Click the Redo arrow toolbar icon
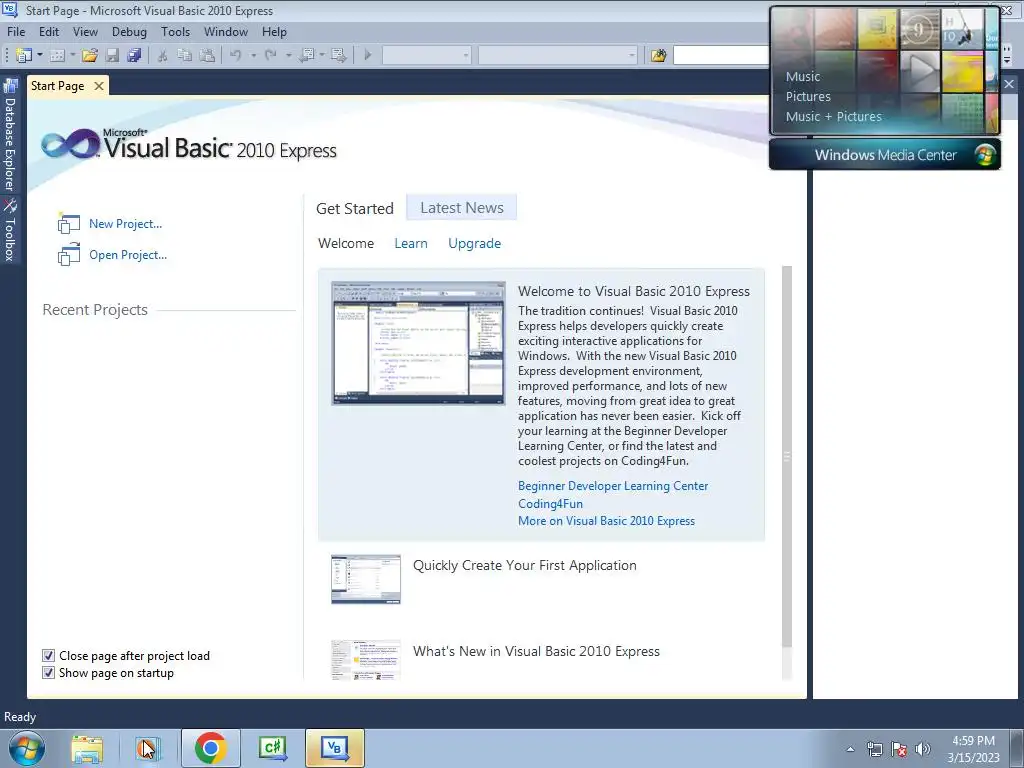The height and width of the screenshot is (768, 1024). point(270,56)
